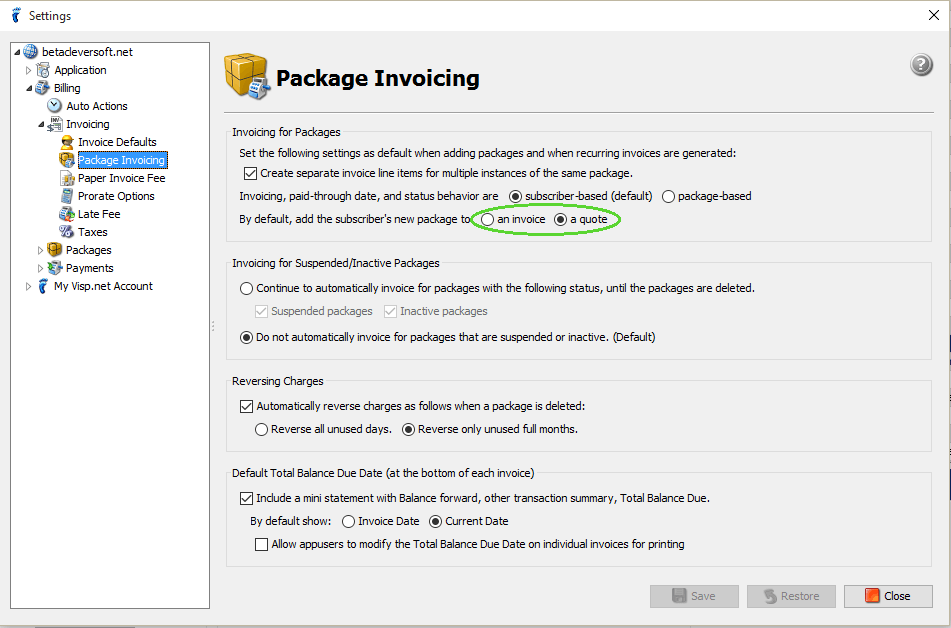
Task: Click the panel splitter handle
Action: pyautogui.click(x=213, y=326)
